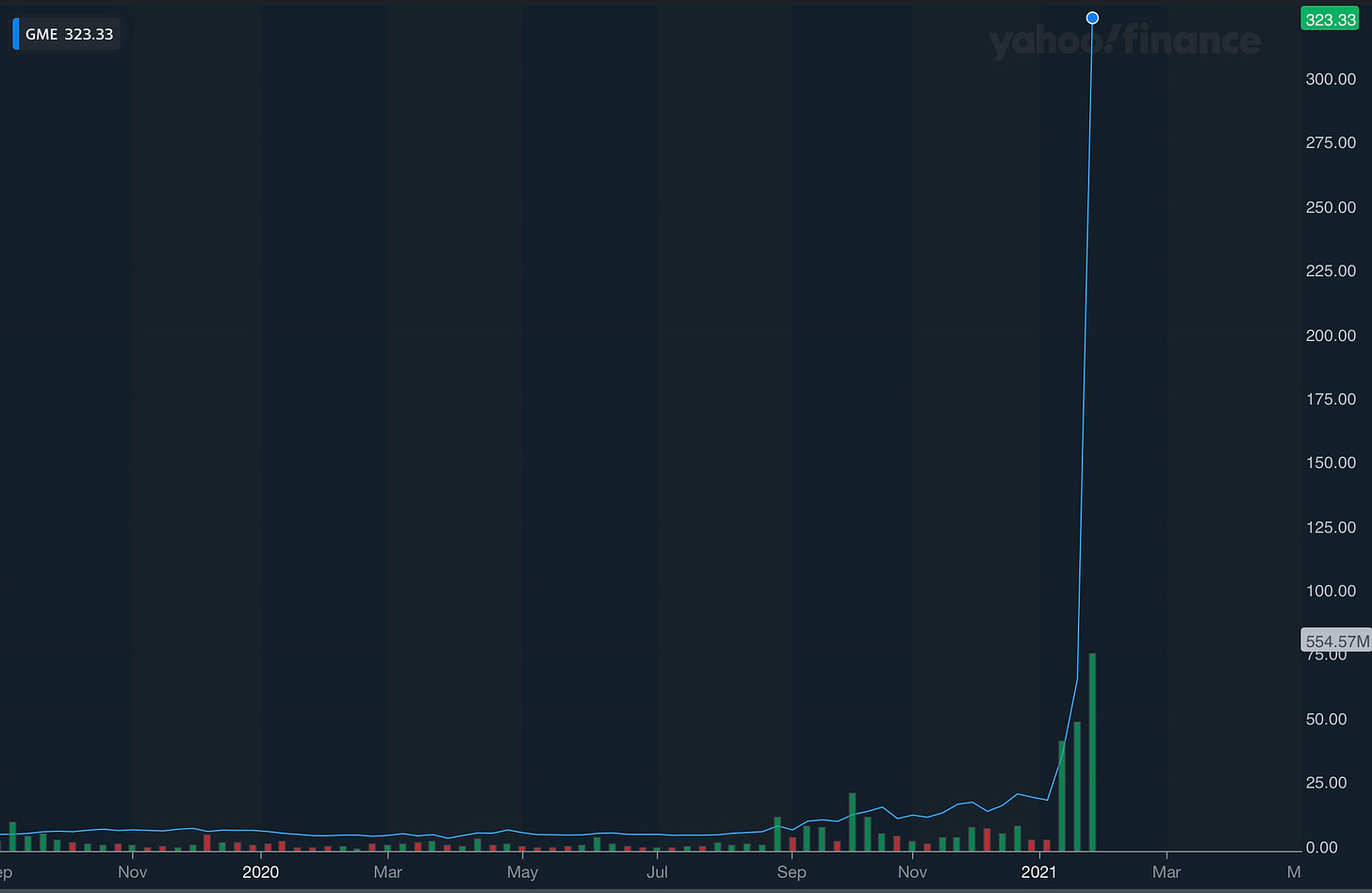Click the Sep label on time axis

tap(792, 871)
